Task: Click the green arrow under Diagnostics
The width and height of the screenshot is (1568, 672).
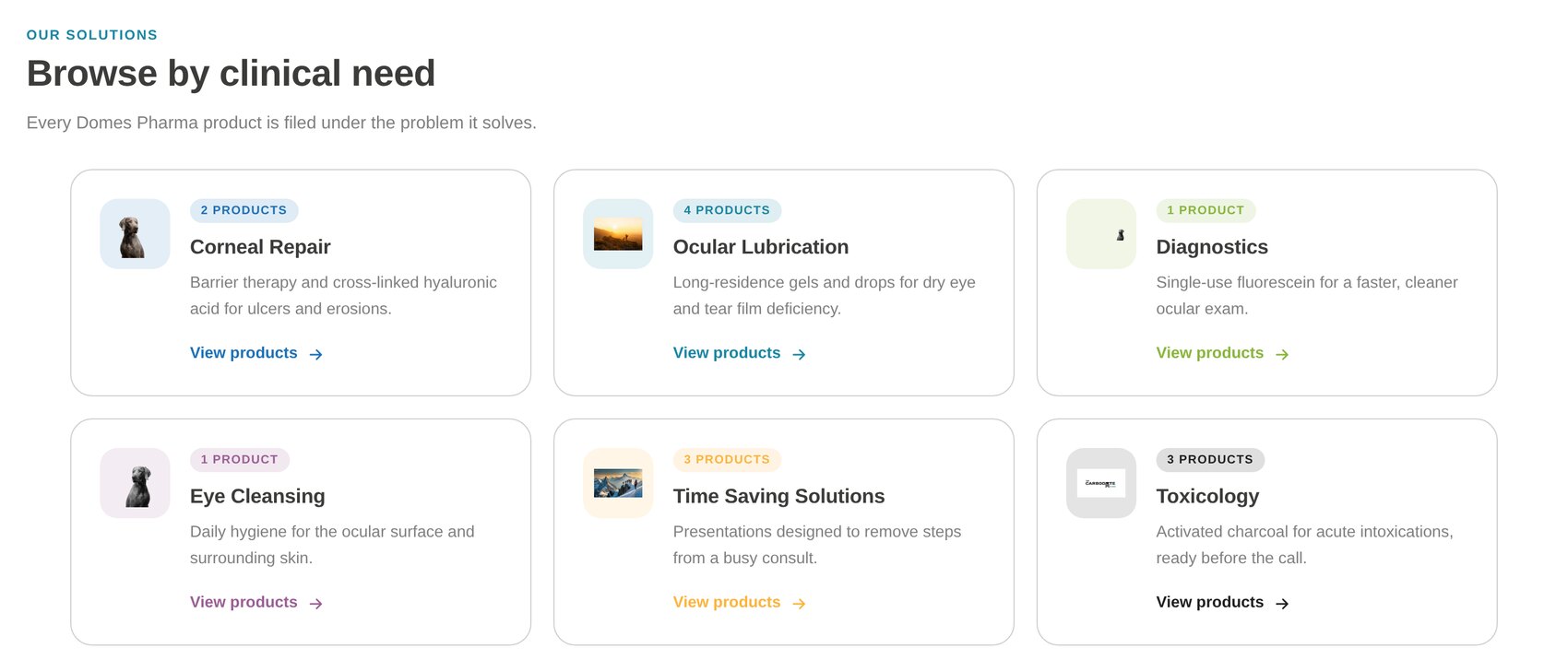Action: pos(1283,354)
